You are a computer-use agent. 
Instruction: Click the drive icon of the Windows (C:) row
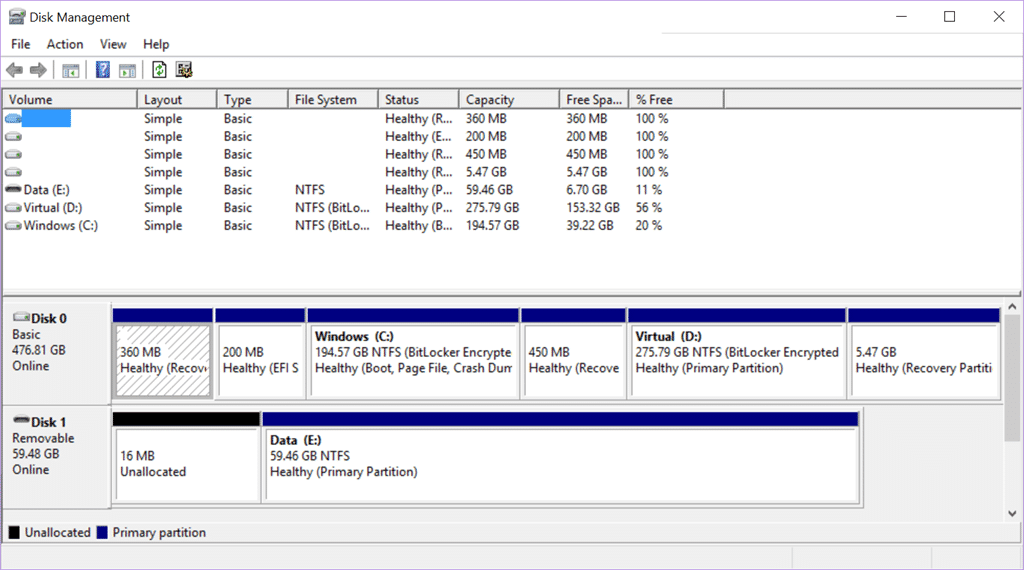[x=13, y=225]
